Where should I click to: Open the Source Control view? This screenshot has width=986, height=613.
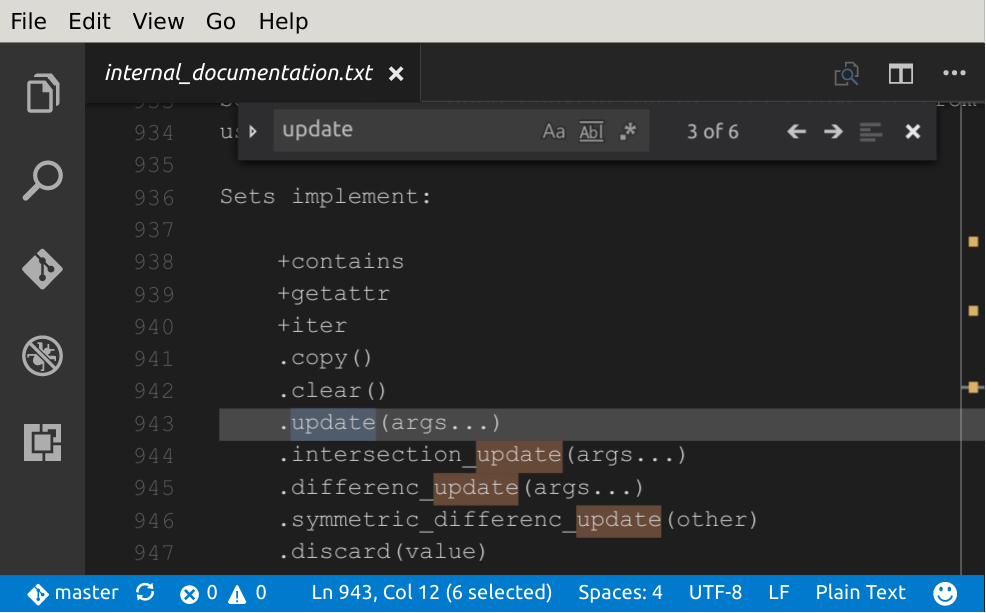(43, 269)
